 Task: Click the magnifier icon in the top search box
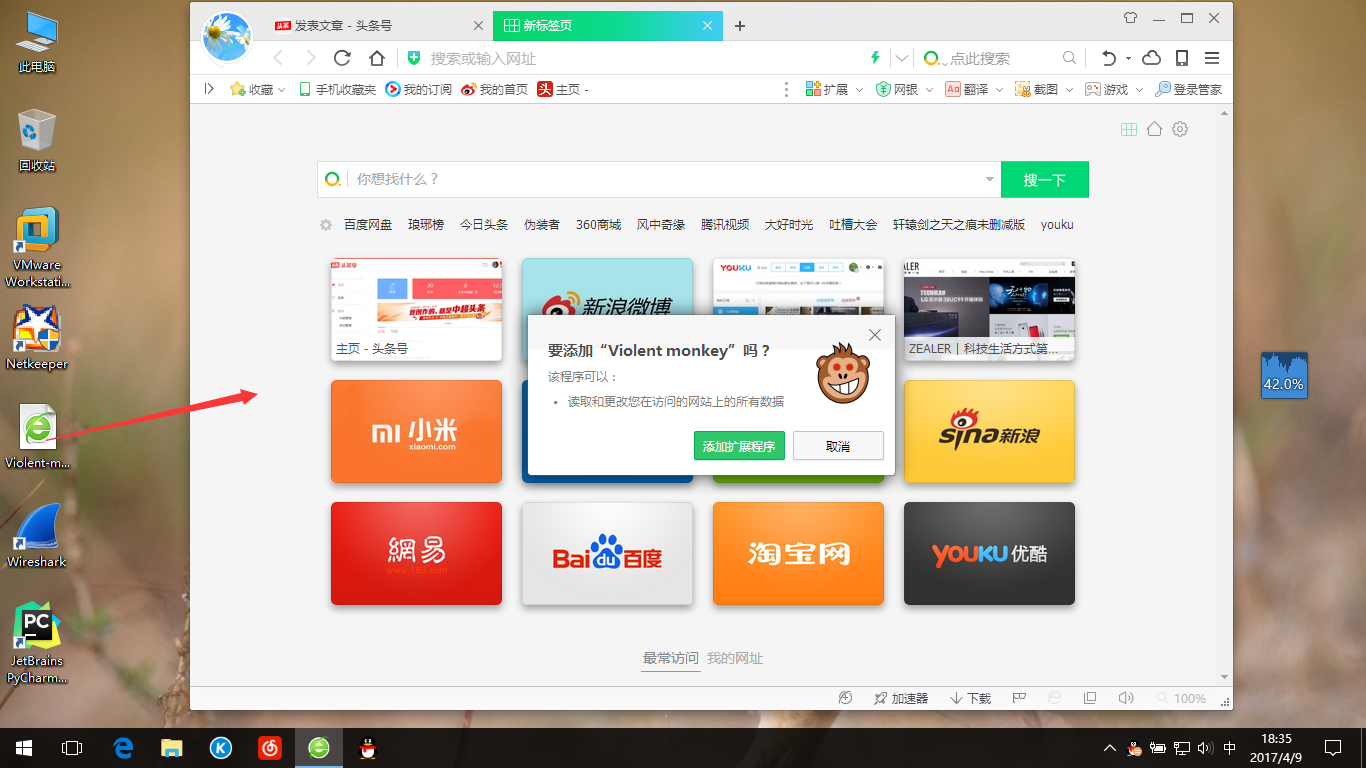(1069, 58)
